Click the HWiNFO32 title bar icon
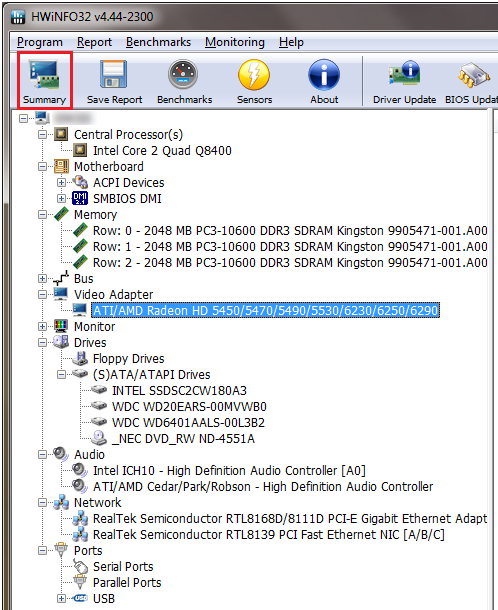Image resolution: width=498 pixels, height=610 pixels. [x=18, y=17]
